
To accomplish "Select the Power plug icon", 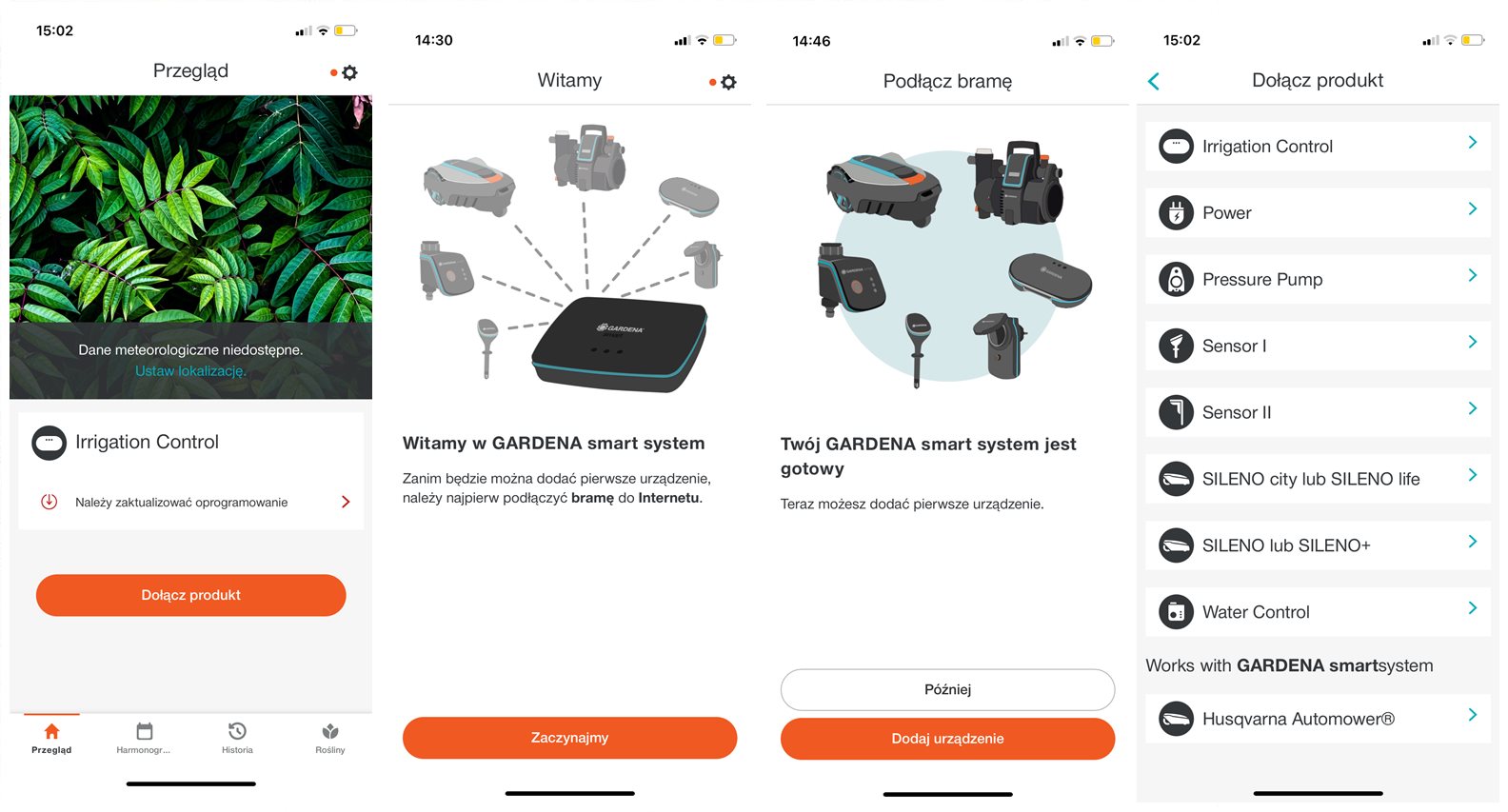I will [1176, 212].
